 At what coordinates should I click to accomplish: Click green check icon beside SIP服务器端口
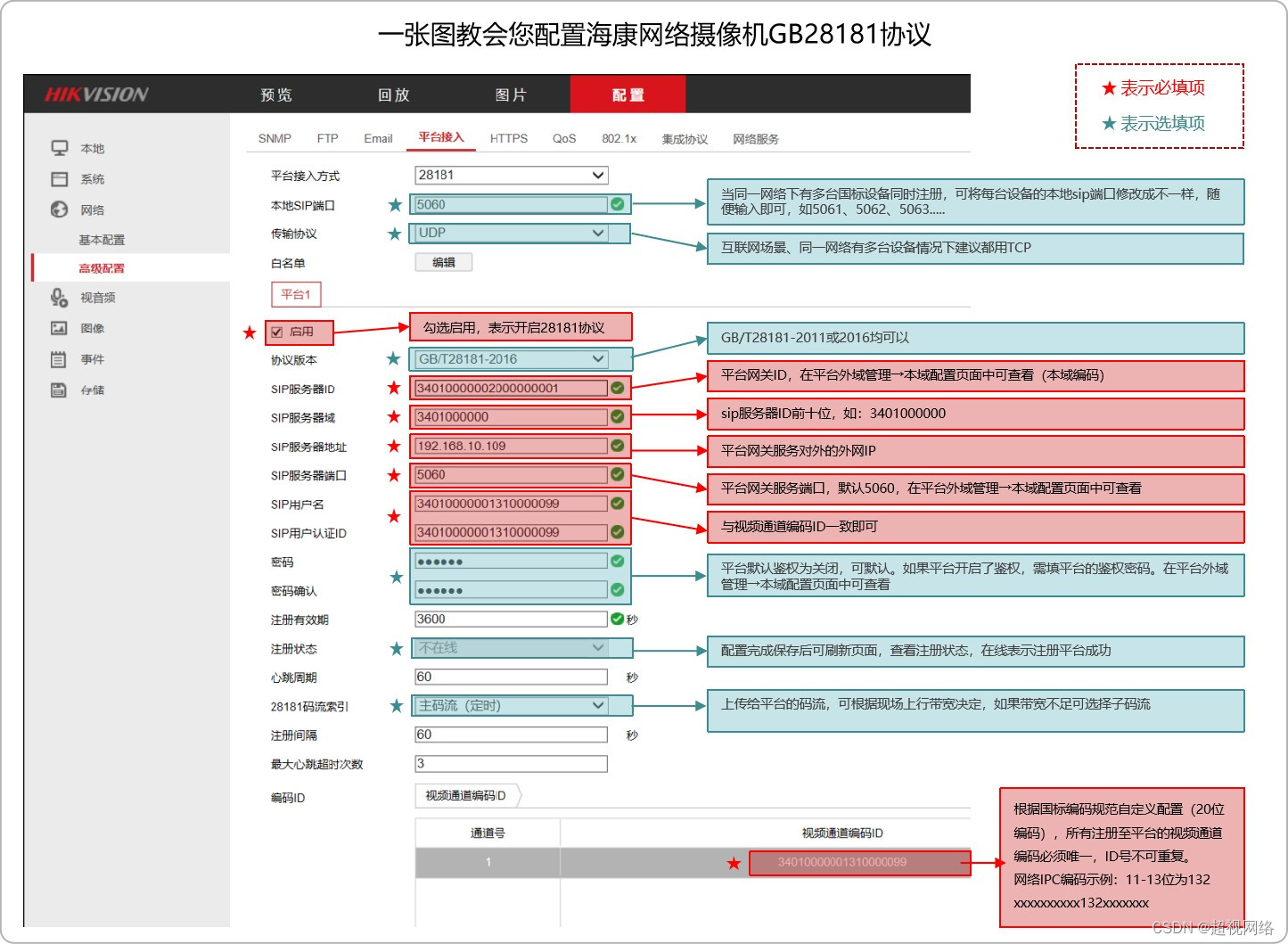point(617,474)
